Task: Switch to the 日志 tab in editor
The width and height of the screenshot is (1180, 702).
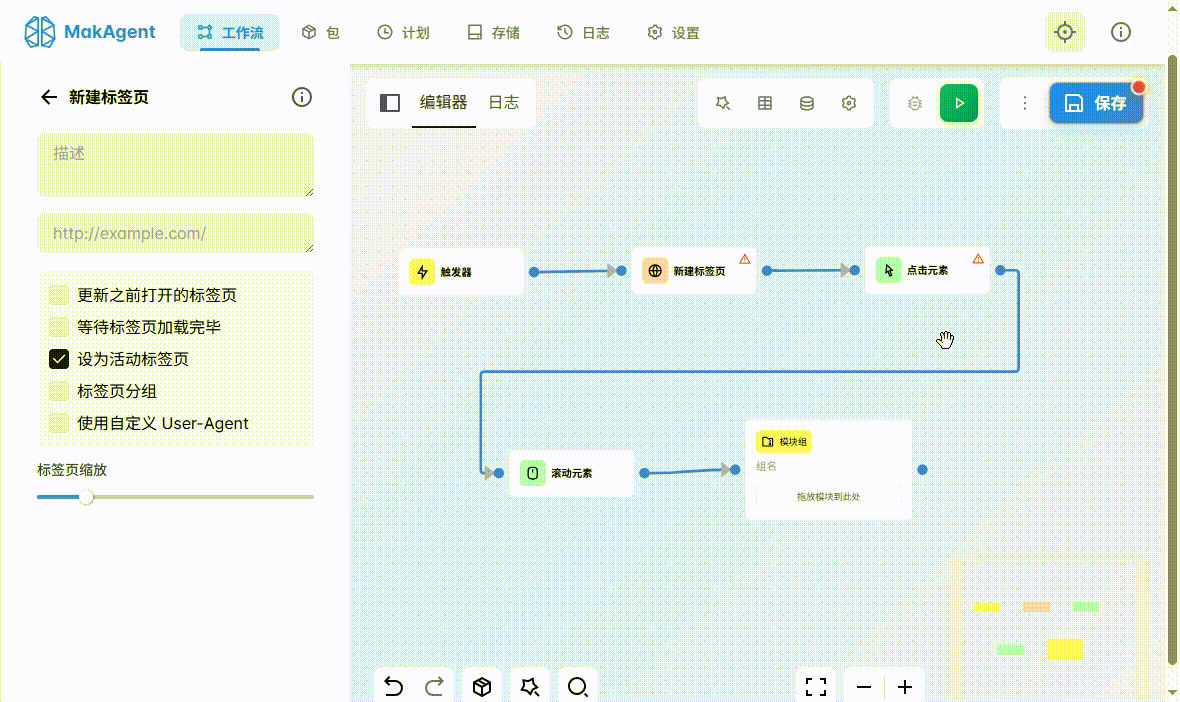Action: (x=503, y=102)
